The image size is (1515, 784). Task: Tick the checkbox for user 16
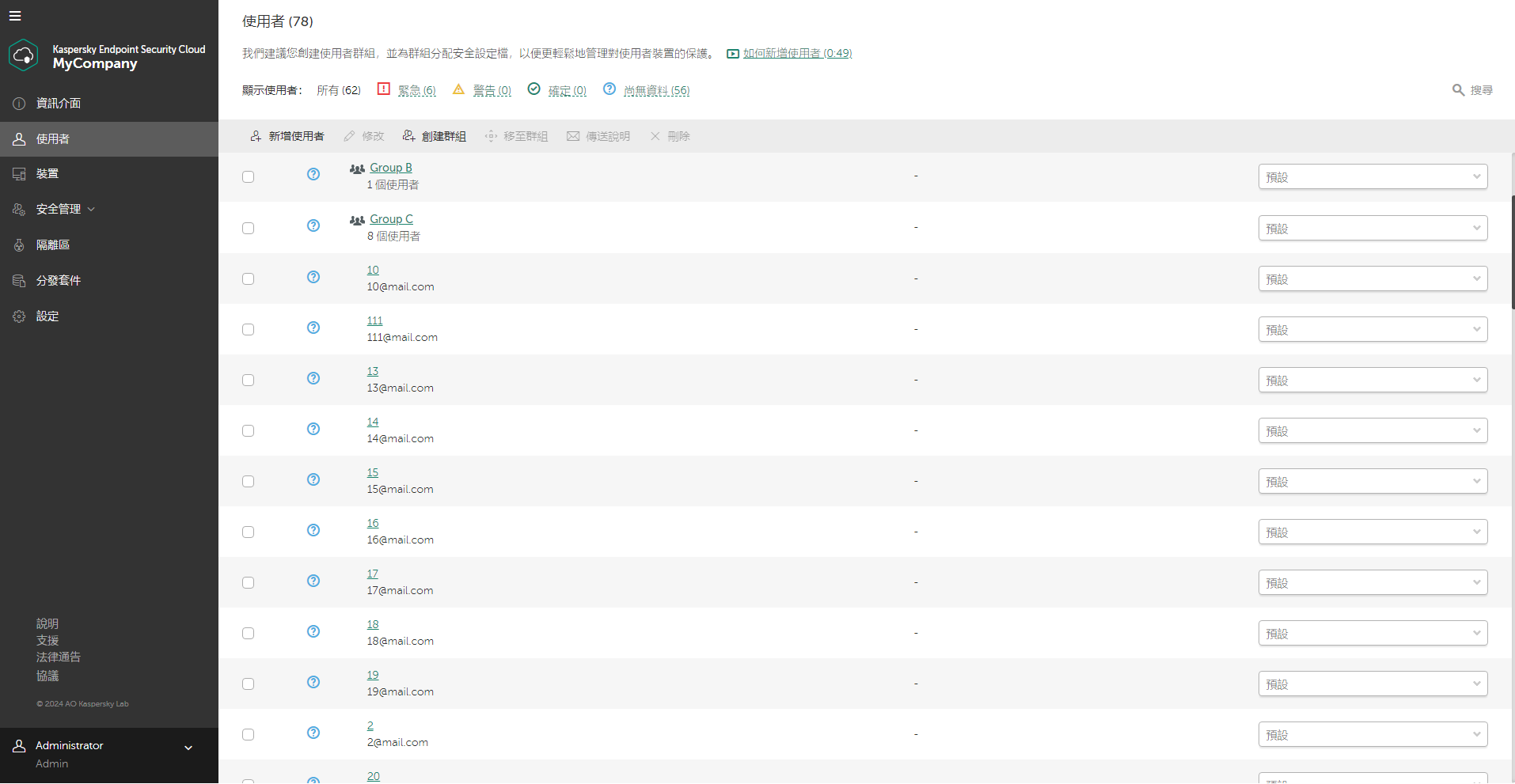pyautogui.click(x=249, y=532)
